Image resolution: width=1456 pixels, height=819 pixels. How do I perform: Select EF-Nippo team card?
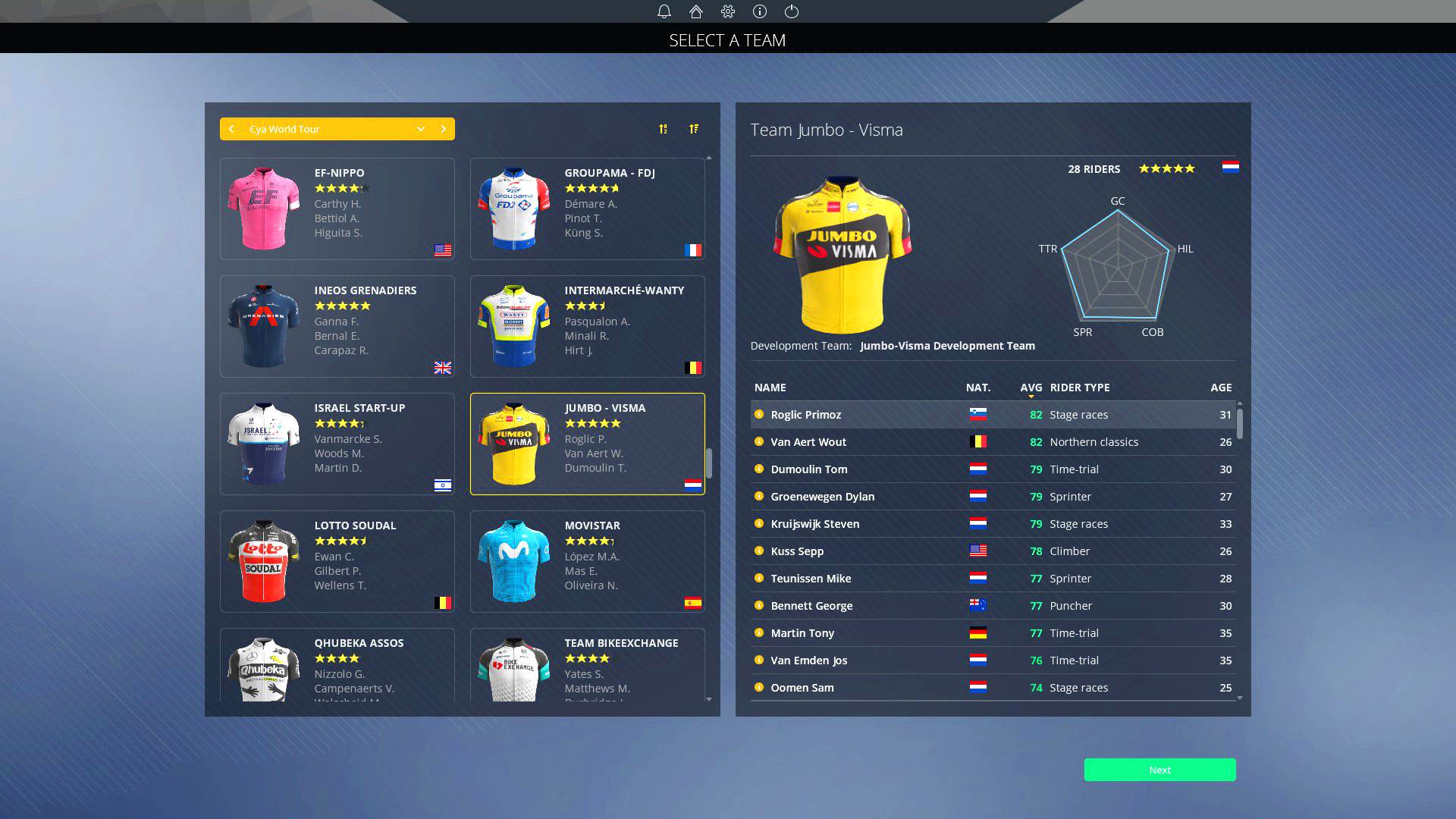click(x=337, y=209)
